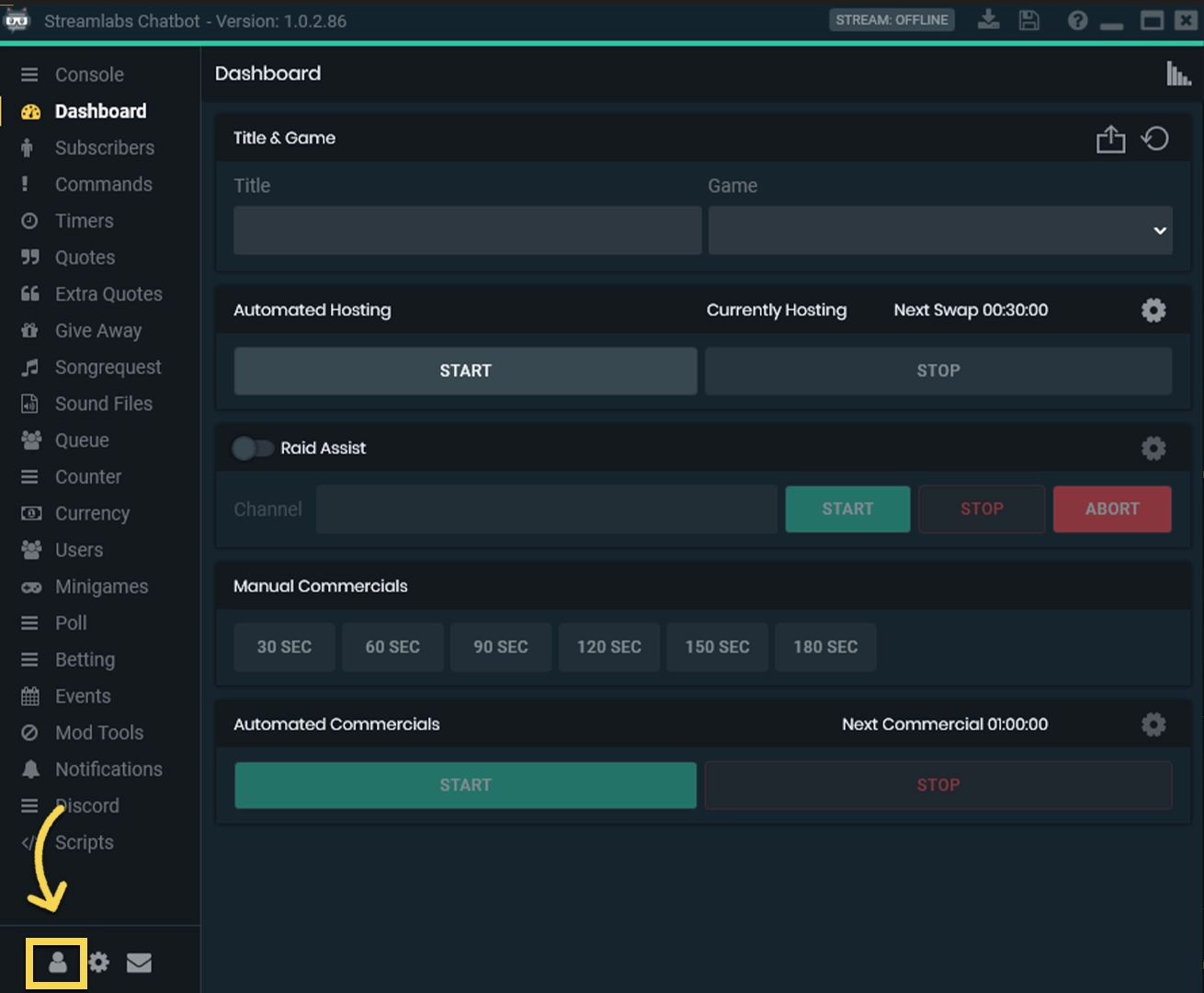Open Extra Quotes section
Image resolution: width=1204 pixels, height=993 pixels.
(x=108, y=294)
